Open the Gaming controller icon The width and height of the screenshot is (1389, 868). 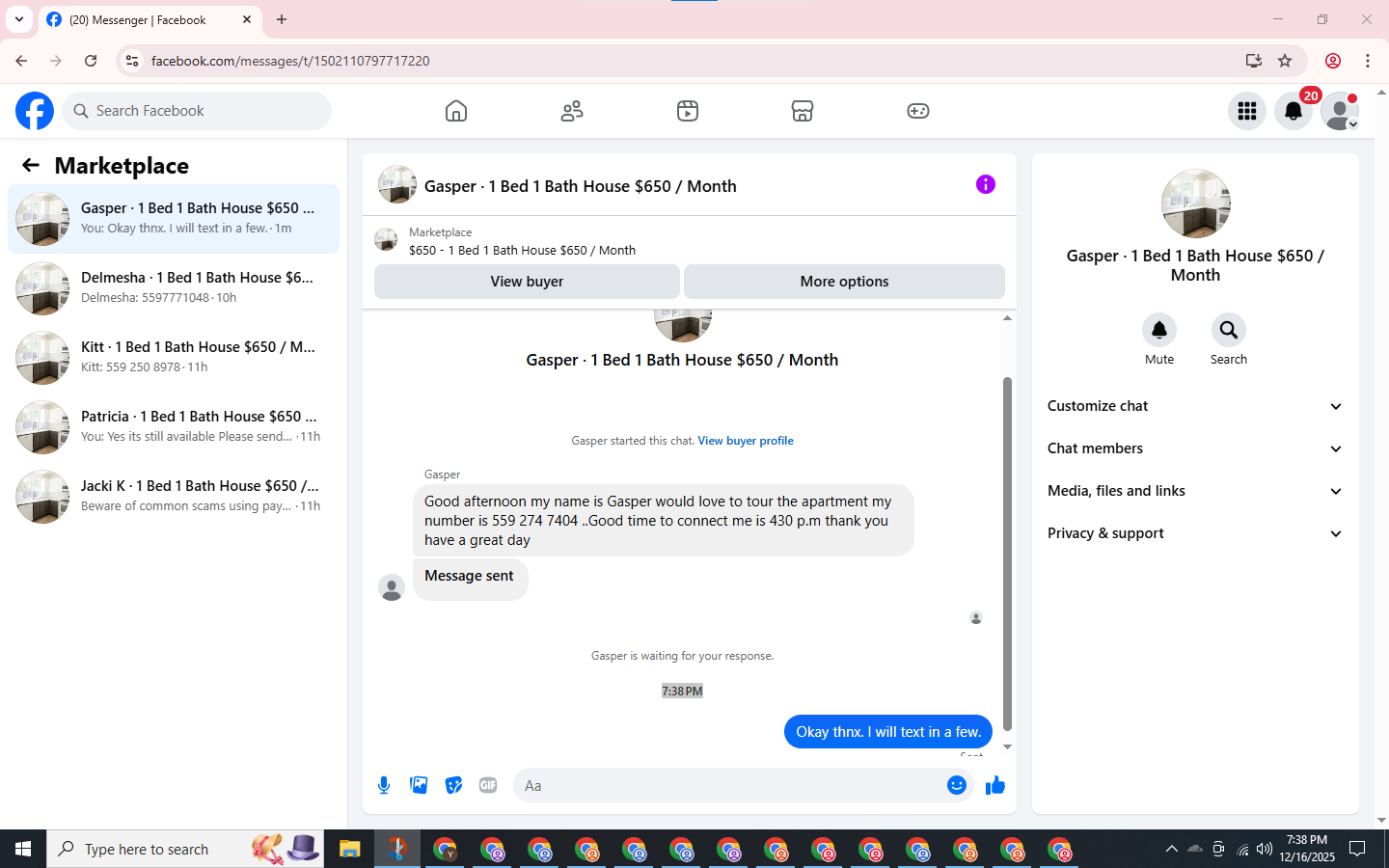[918, 111]
